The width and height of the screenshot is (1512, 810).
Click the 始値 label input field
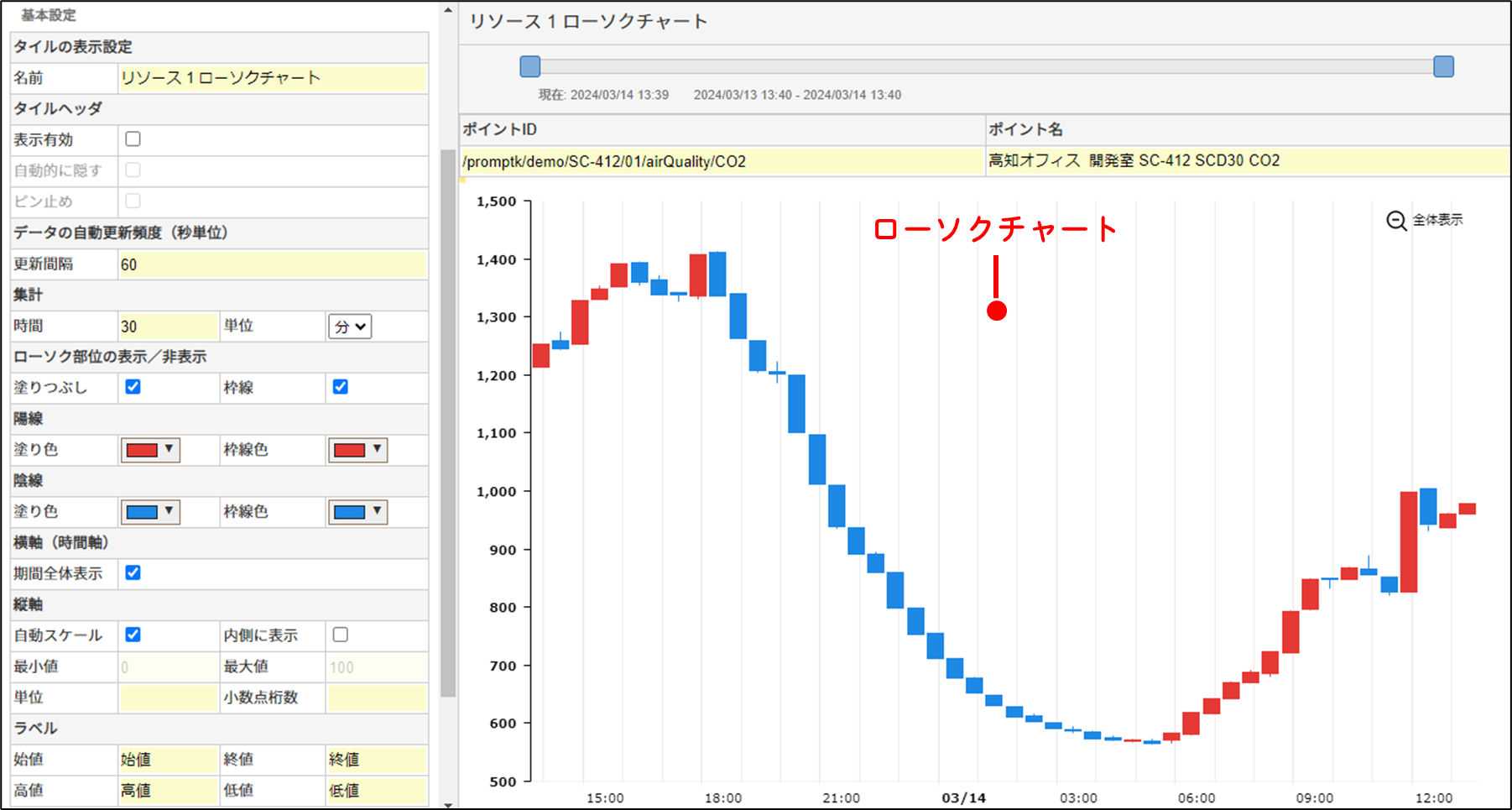pos(169,760)
